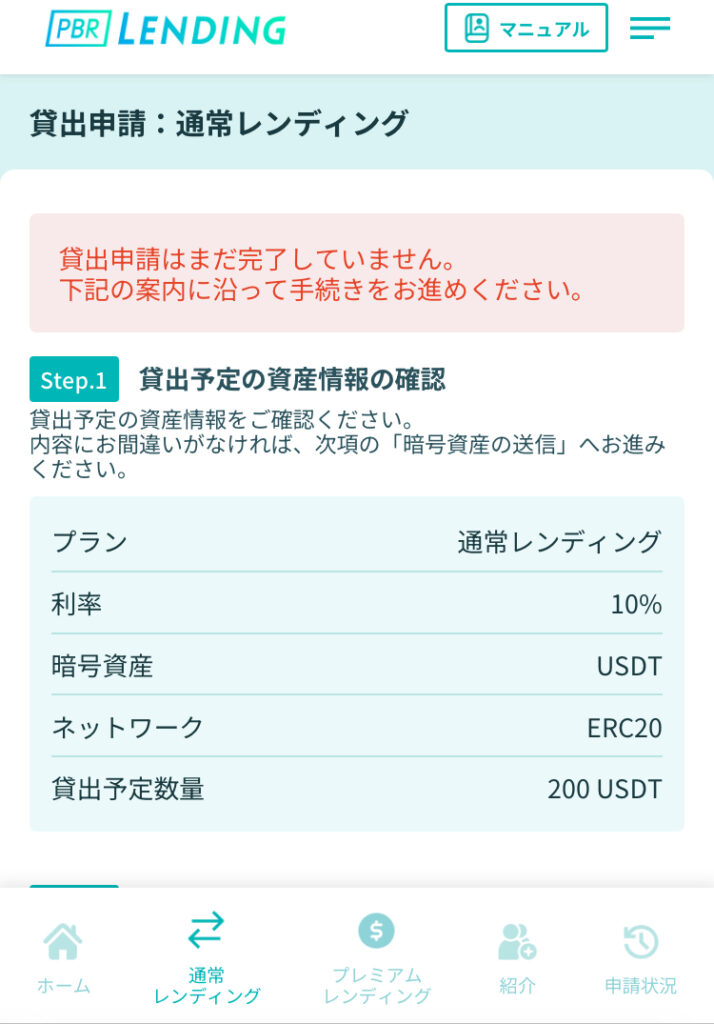Click the 200 USDT 貸出予定数量 value
This screenshot has width=714, height=1024.
tap(604, 789)
